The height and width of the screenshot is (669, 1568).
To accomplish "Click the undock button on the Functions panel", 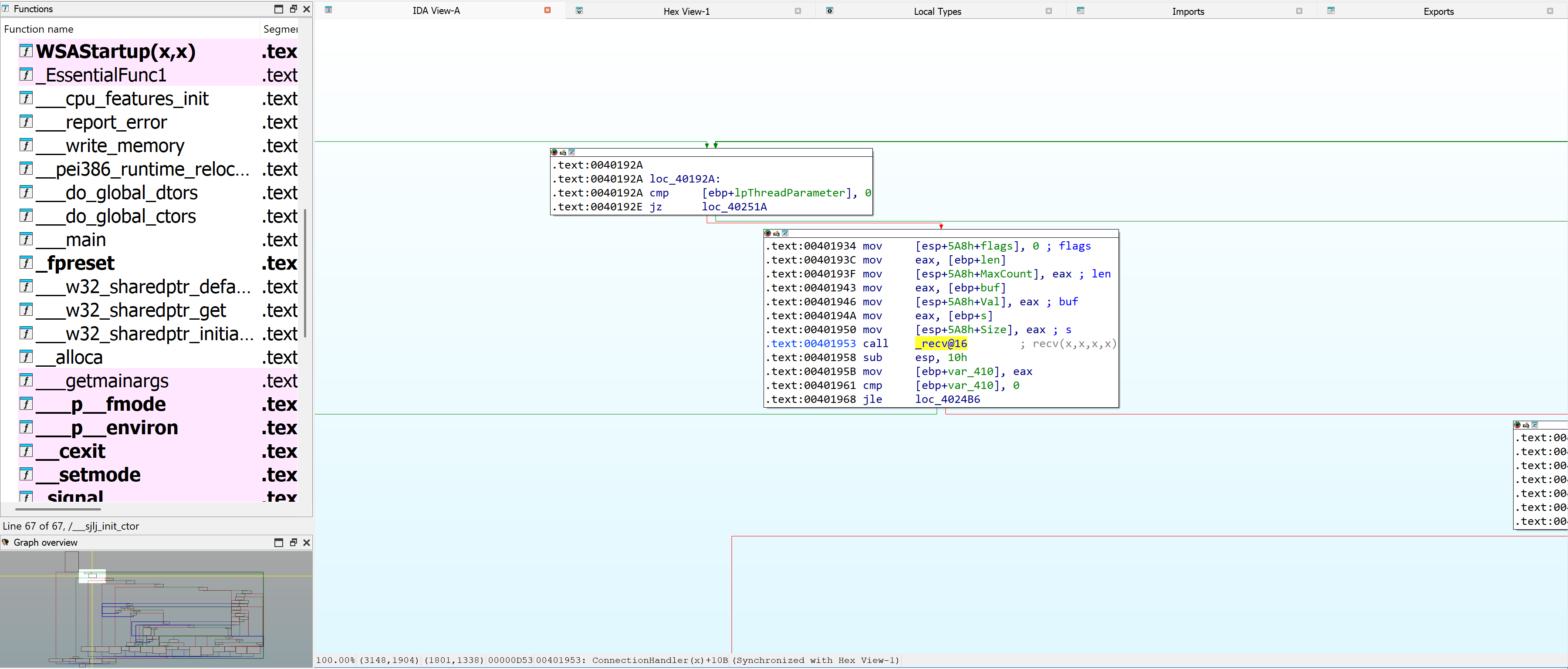I will 293,9.
